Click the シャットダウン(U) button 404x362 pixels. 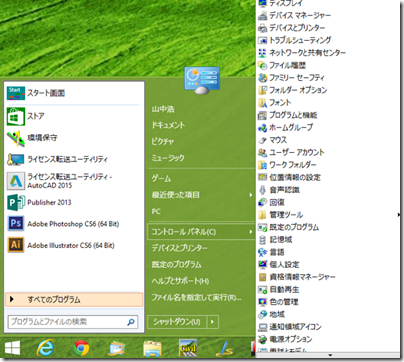tap(177, 322)
